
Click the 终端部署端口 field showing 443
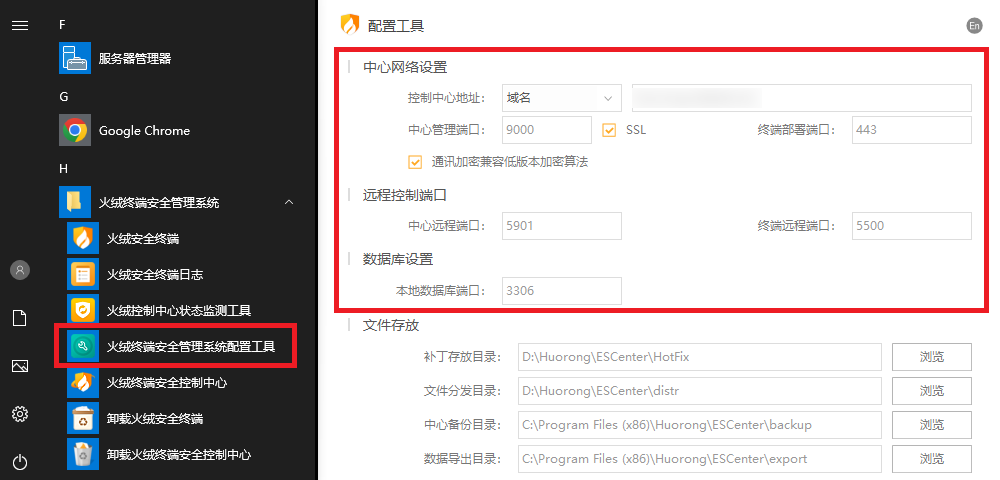pyautogui.click(x=911, y=130)
